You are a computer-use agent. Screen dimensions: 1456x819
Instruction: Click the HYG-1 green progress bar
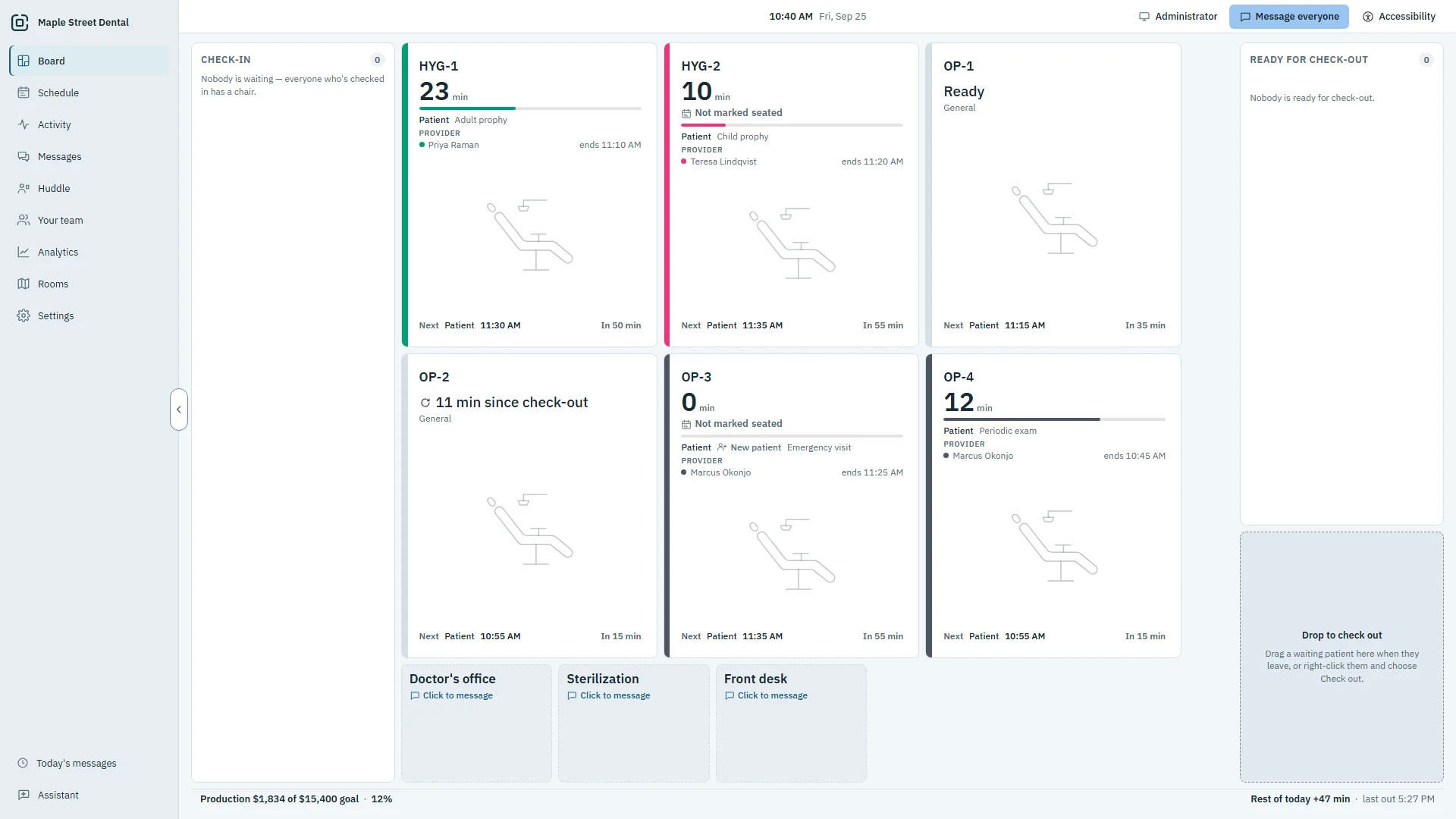tap(530, 108)
